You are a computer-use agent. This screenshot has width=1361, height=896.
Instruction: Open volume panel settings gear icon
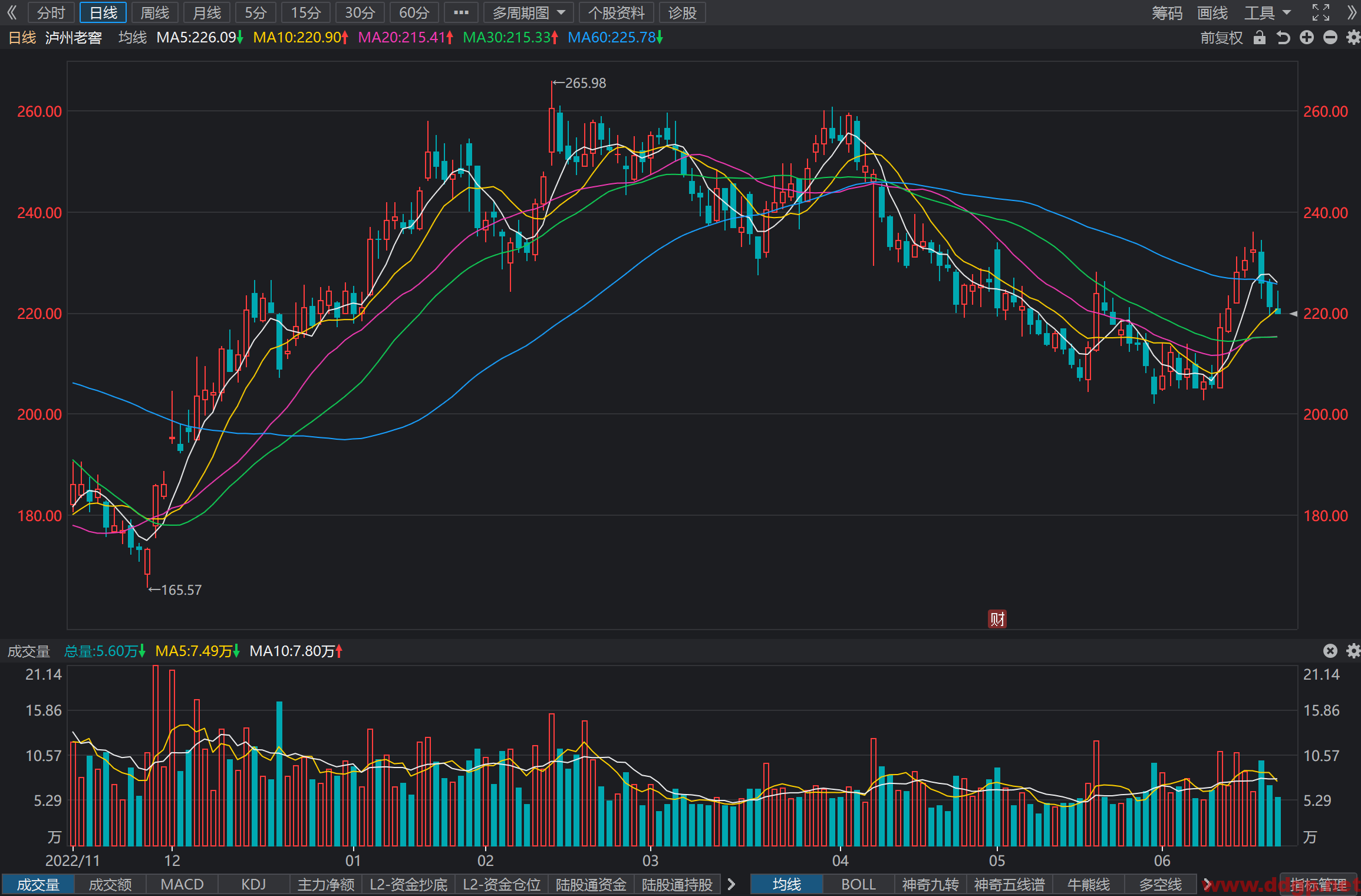point(1353,651)
